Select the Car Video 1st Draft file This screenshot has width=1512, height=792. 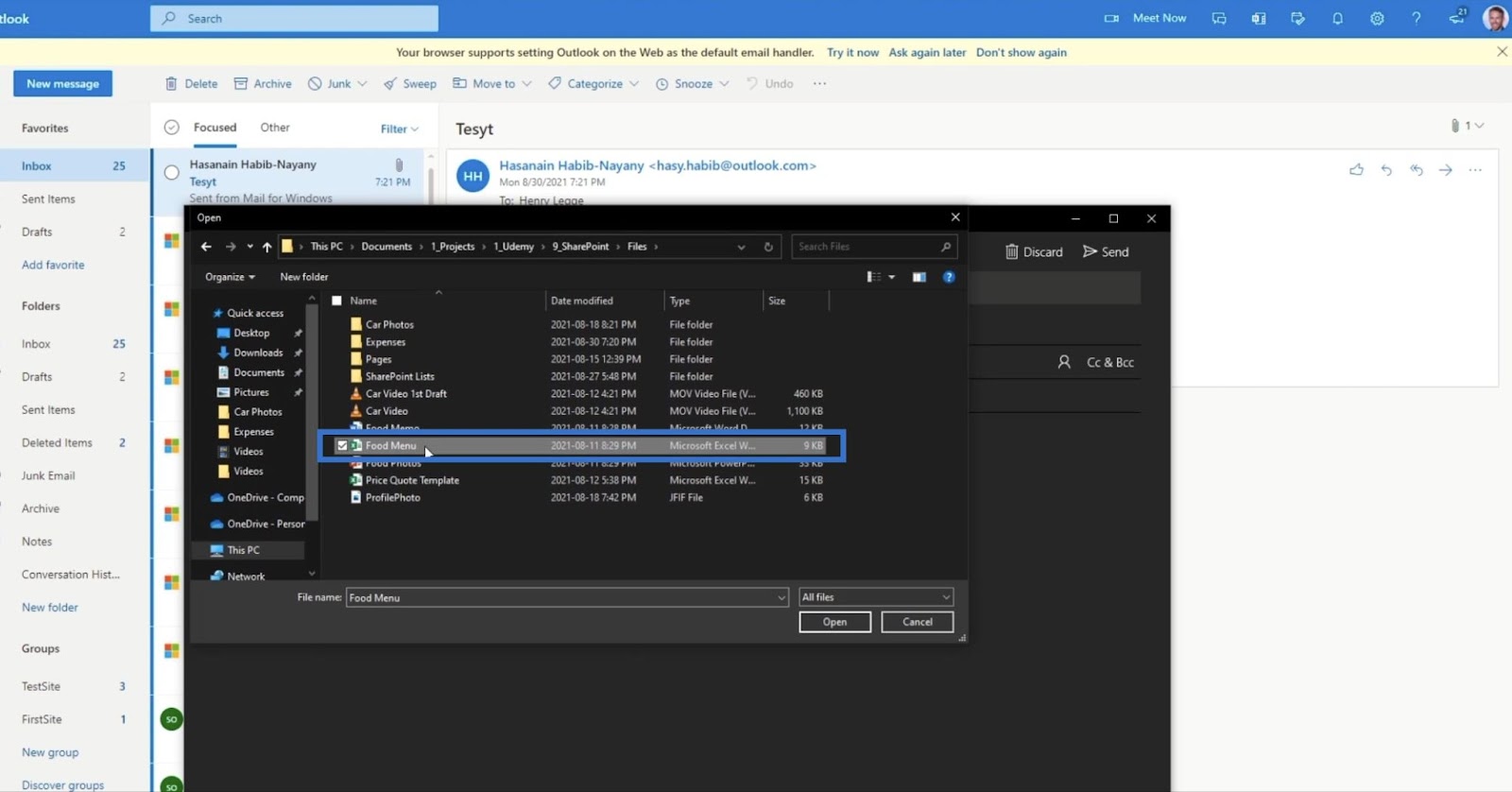(x=406, y=393)
